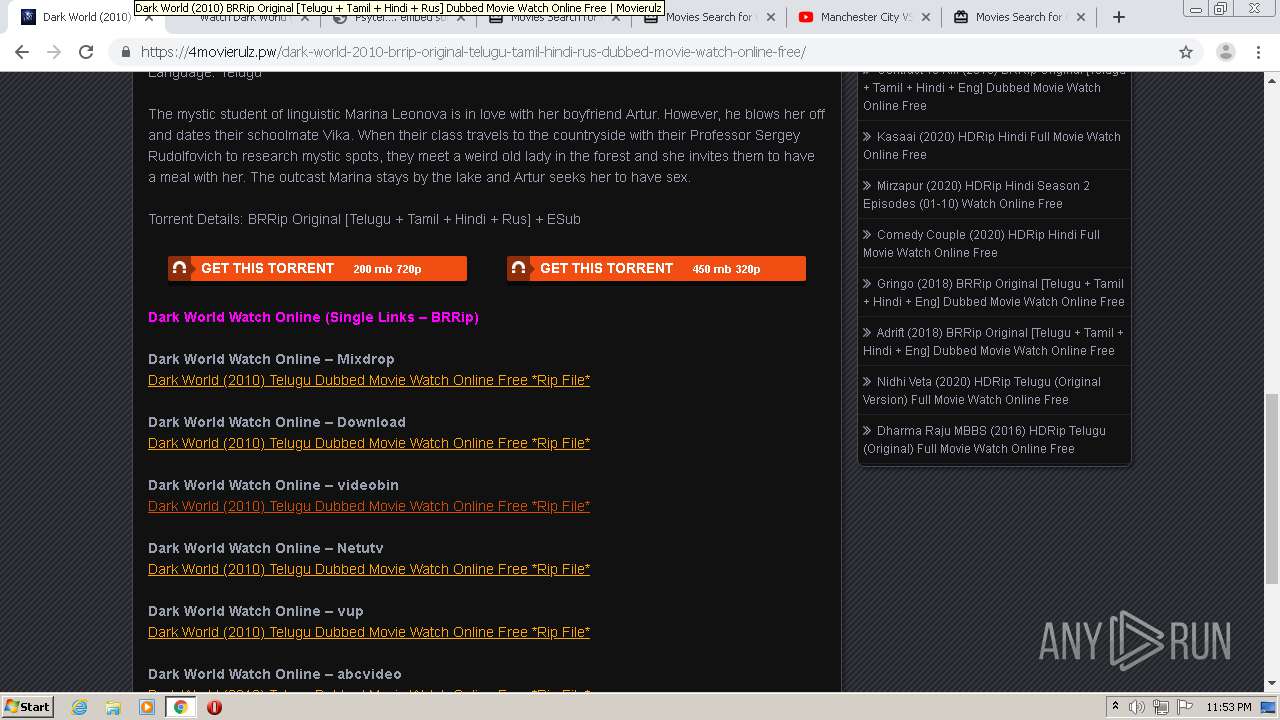Screen dimensions: 1280x720
Task: Open a new browser tab
Action: (x=1119, y=17)
